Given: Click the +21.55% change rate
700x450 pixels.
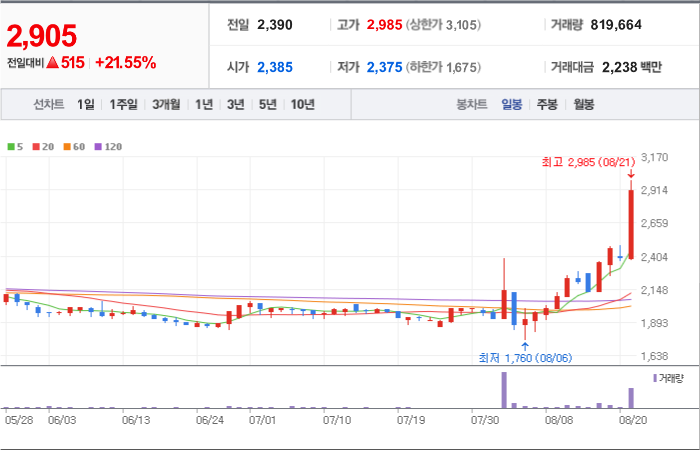Looking at the screenshot, I should pyautogui.click(x=125, y=63).
